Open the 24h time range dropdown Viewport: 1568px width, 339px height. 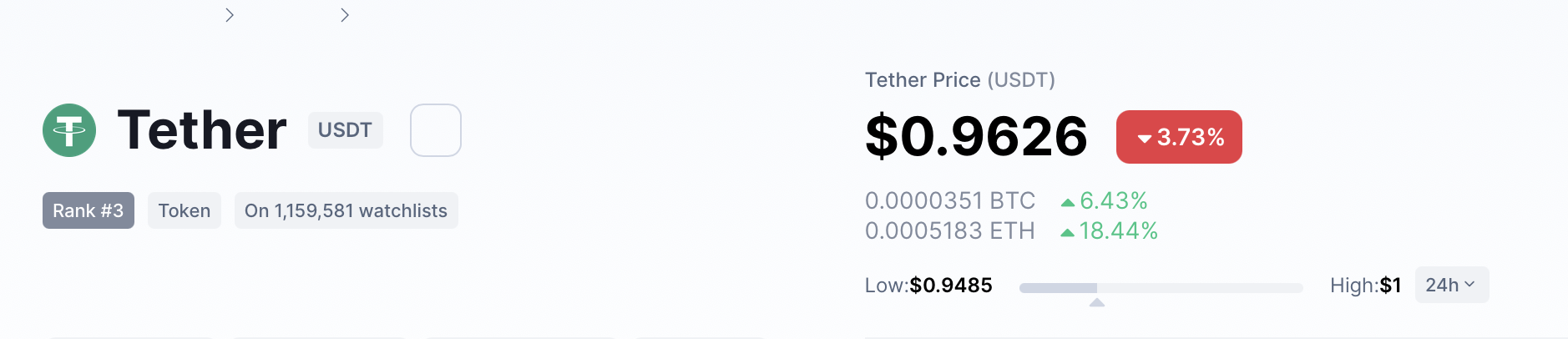pos(1451,285)
